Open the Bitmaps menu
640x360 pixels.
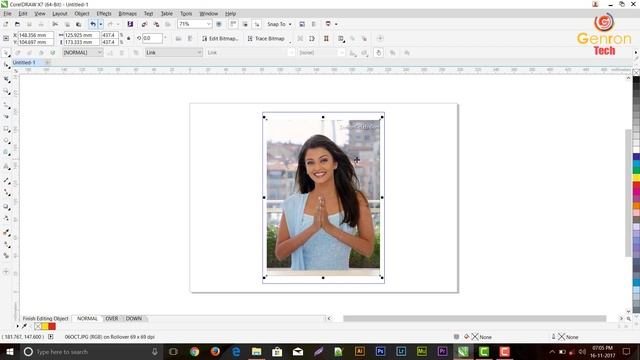[127, 13]
